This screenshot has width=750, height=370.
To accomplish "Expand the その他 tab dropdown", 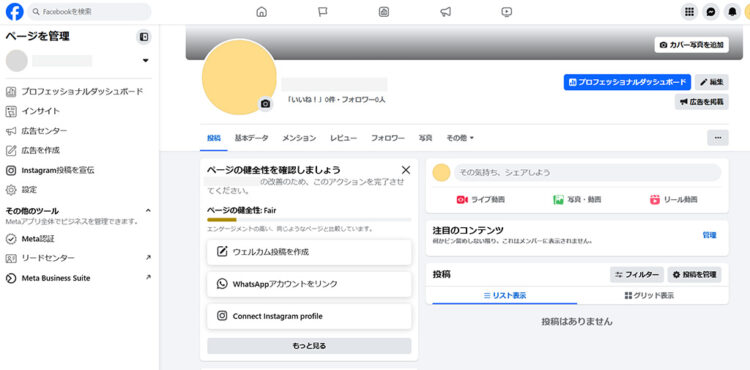I will (x=460, y=138).
